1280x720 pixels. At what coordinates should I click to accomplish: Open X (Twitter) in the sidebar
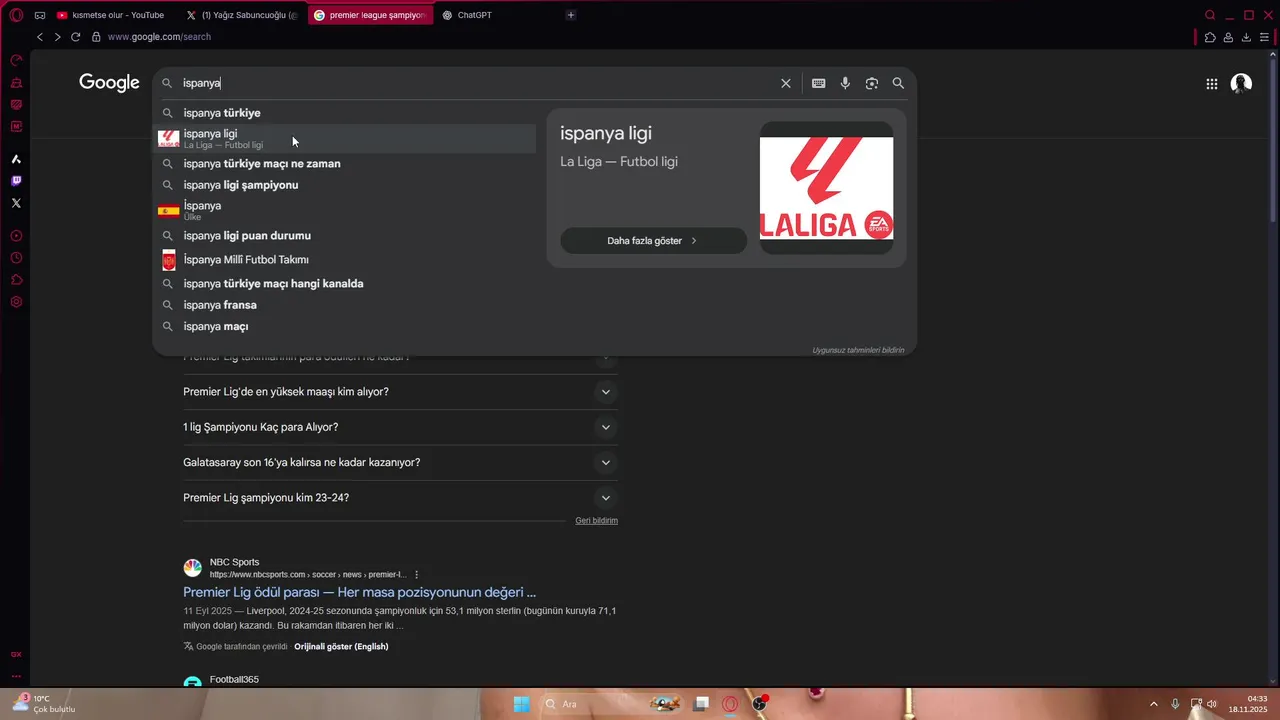point(16,203)
